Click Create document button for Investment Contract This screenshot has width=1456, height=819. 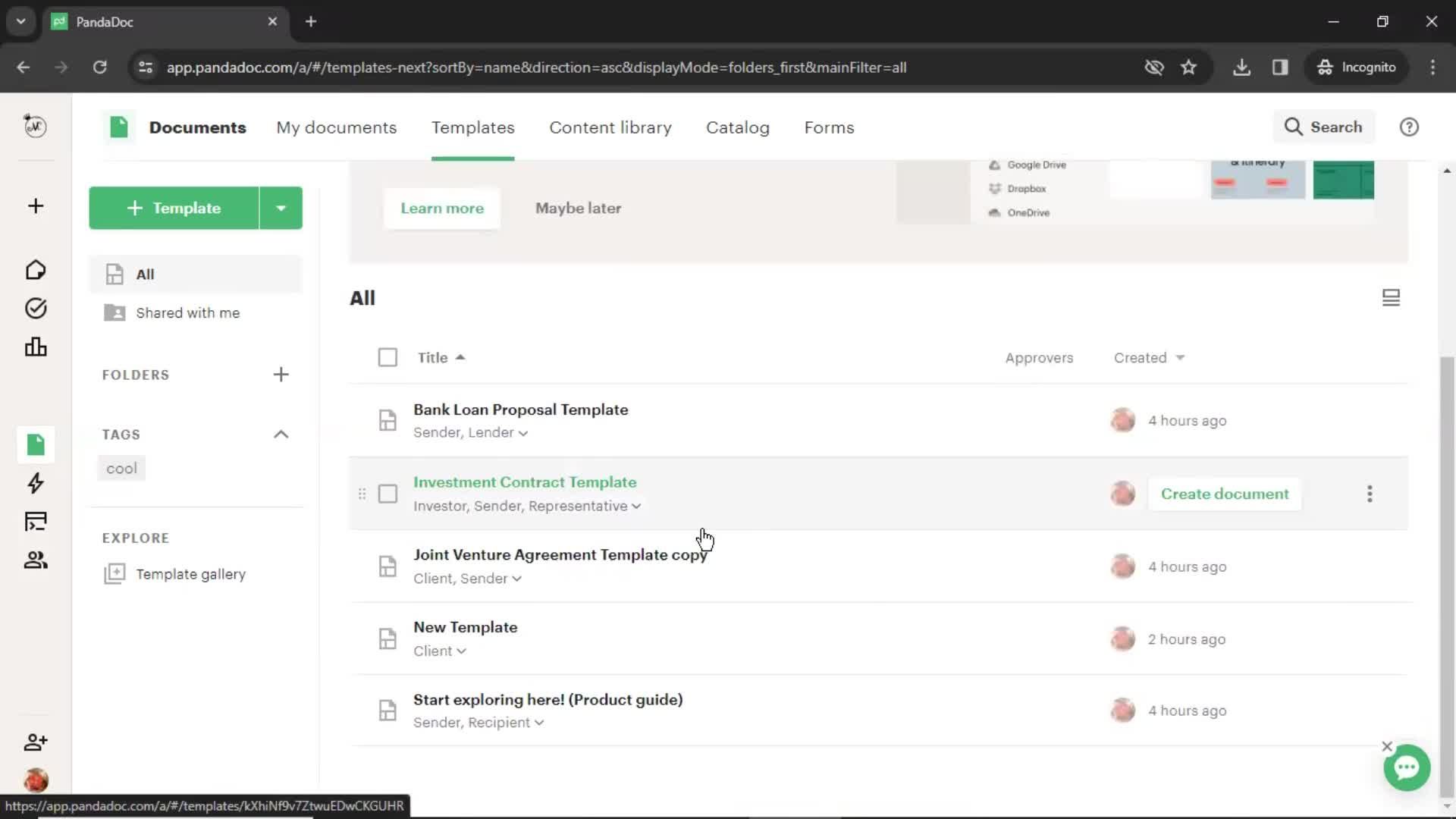pos(1225,493)
